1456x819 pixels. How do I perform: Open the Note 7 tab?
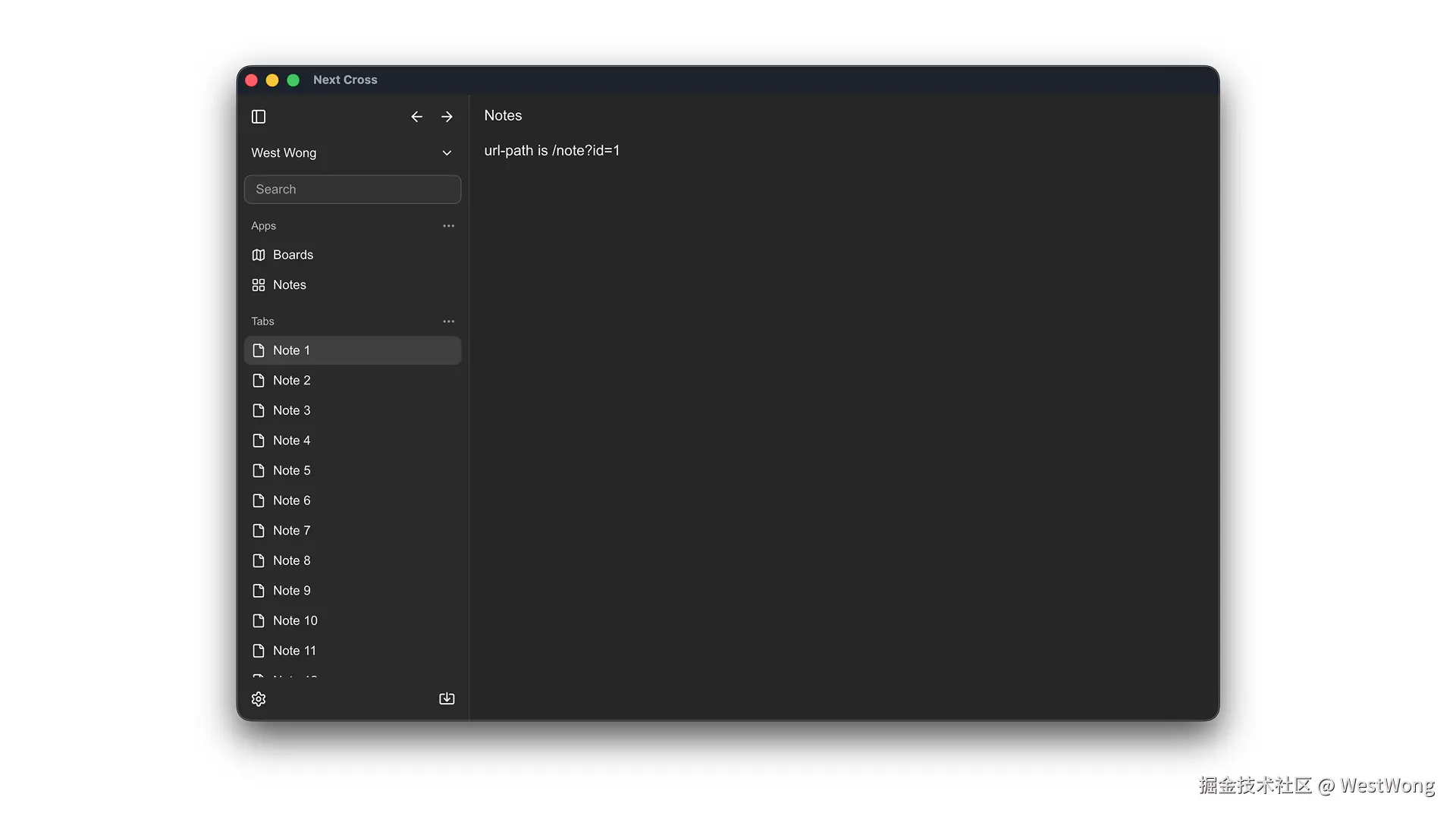(x=352, y=531)
